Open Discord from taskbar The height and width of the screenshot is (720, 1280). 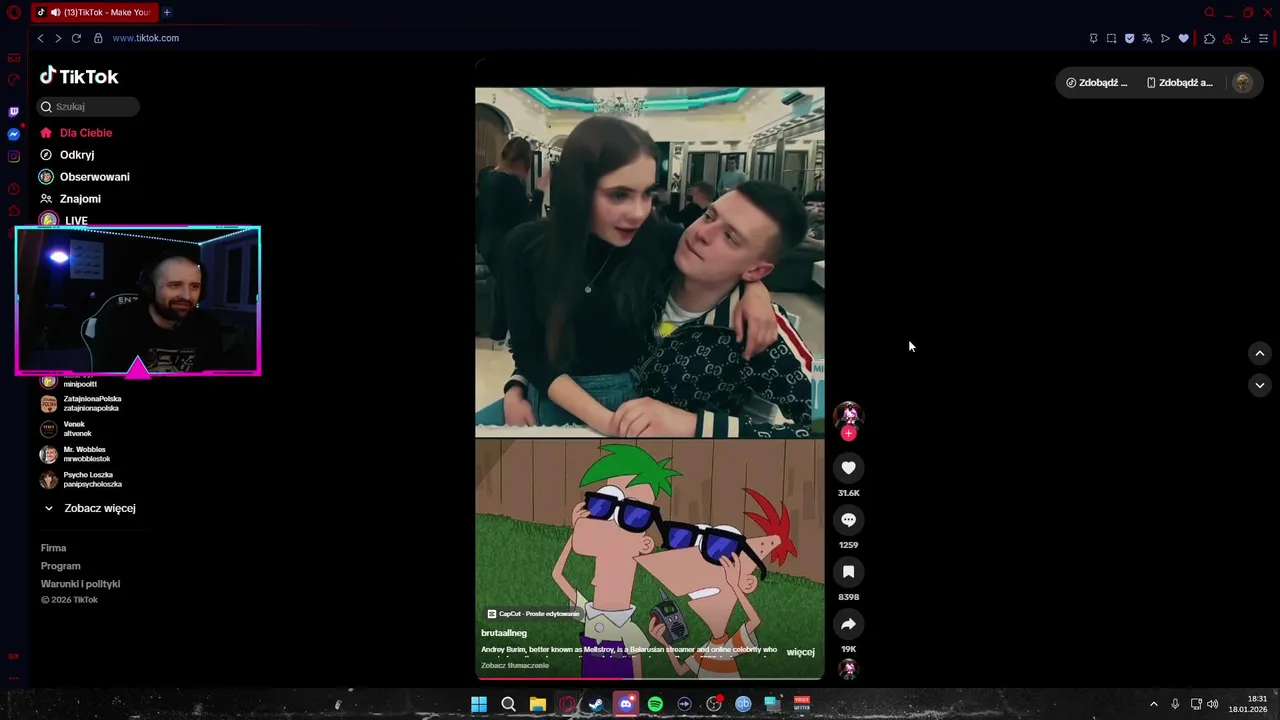pyautogui.click(x=625, y=704)
